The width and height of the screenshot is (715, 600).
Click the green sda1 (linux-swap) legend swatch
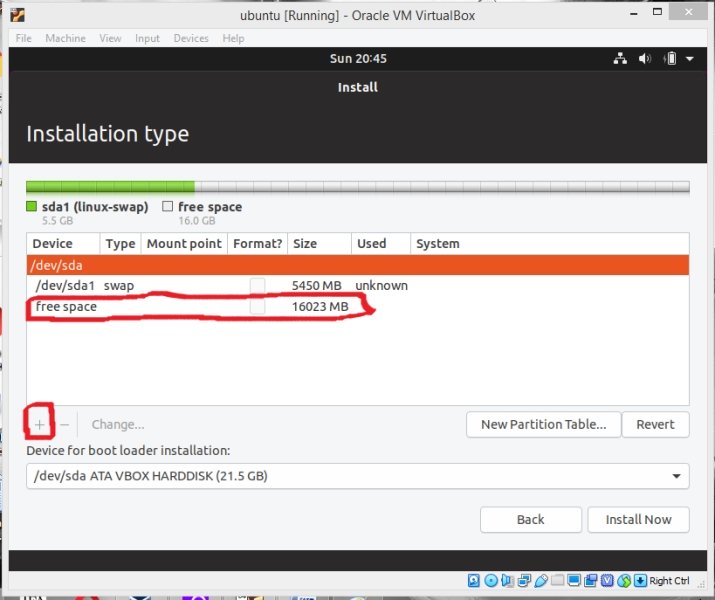pos(31,207)
